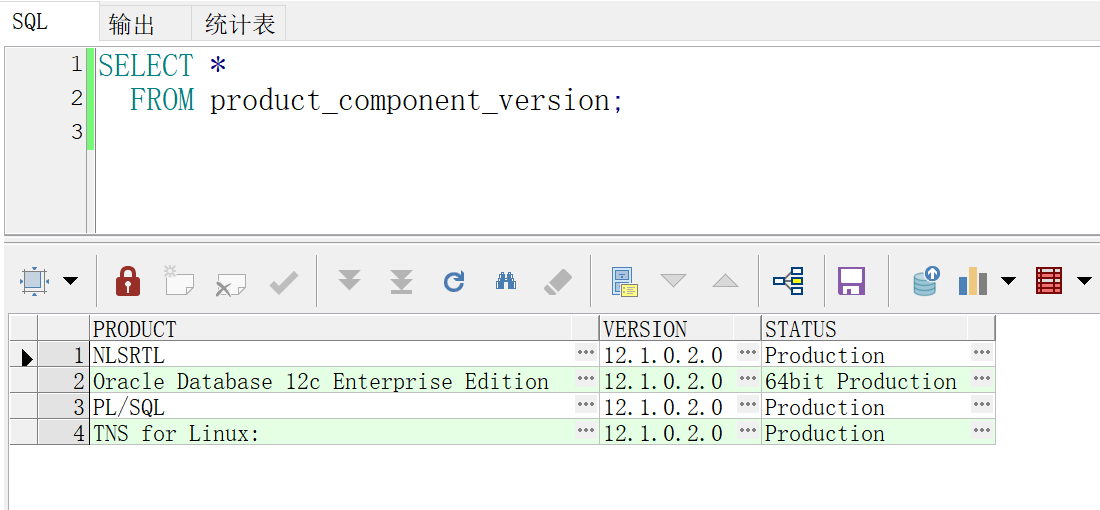Select the Oracle Database 12c Enterprise Edition cell

tap(321, 381)
